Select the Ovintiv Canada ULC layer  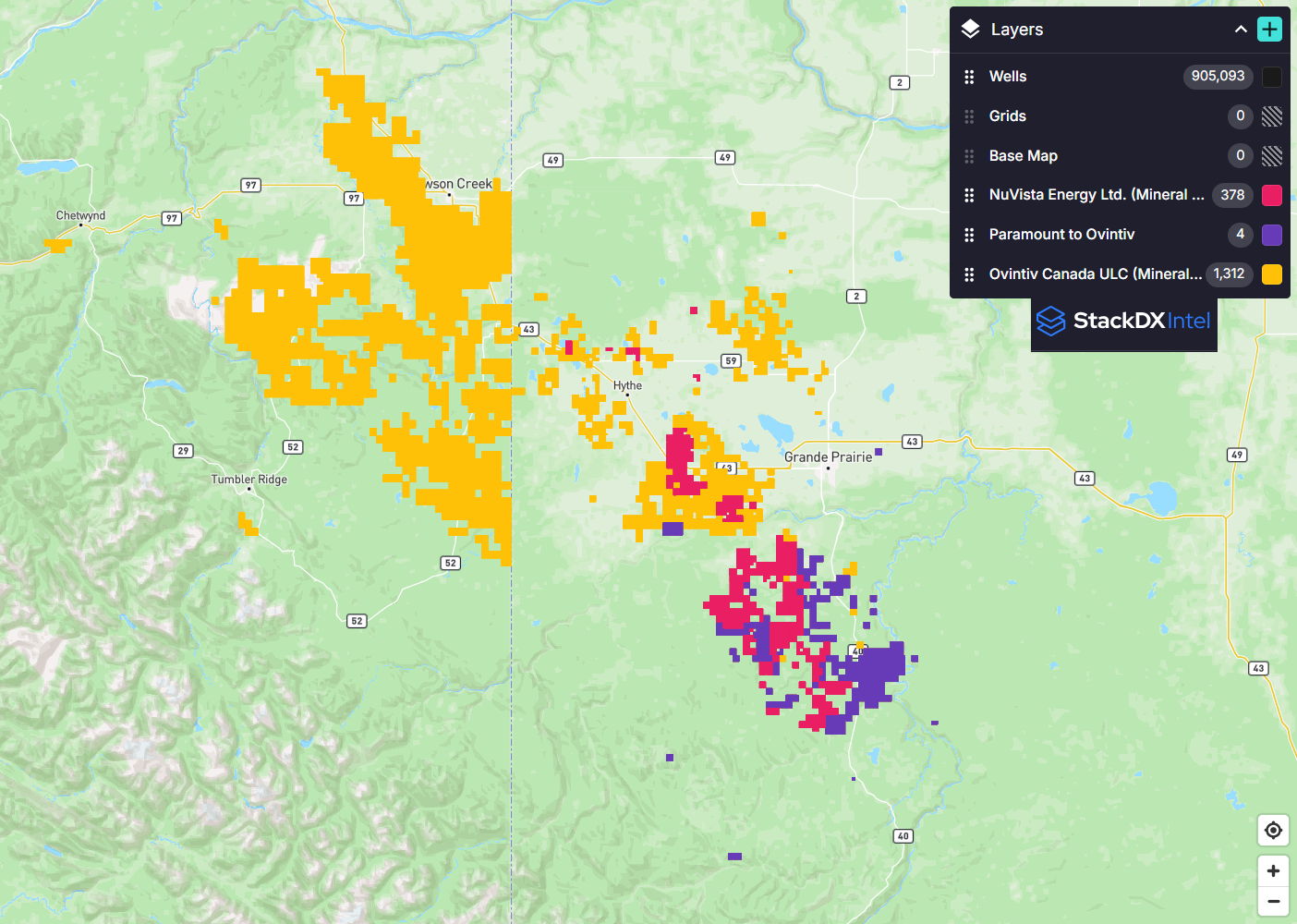1095,274
